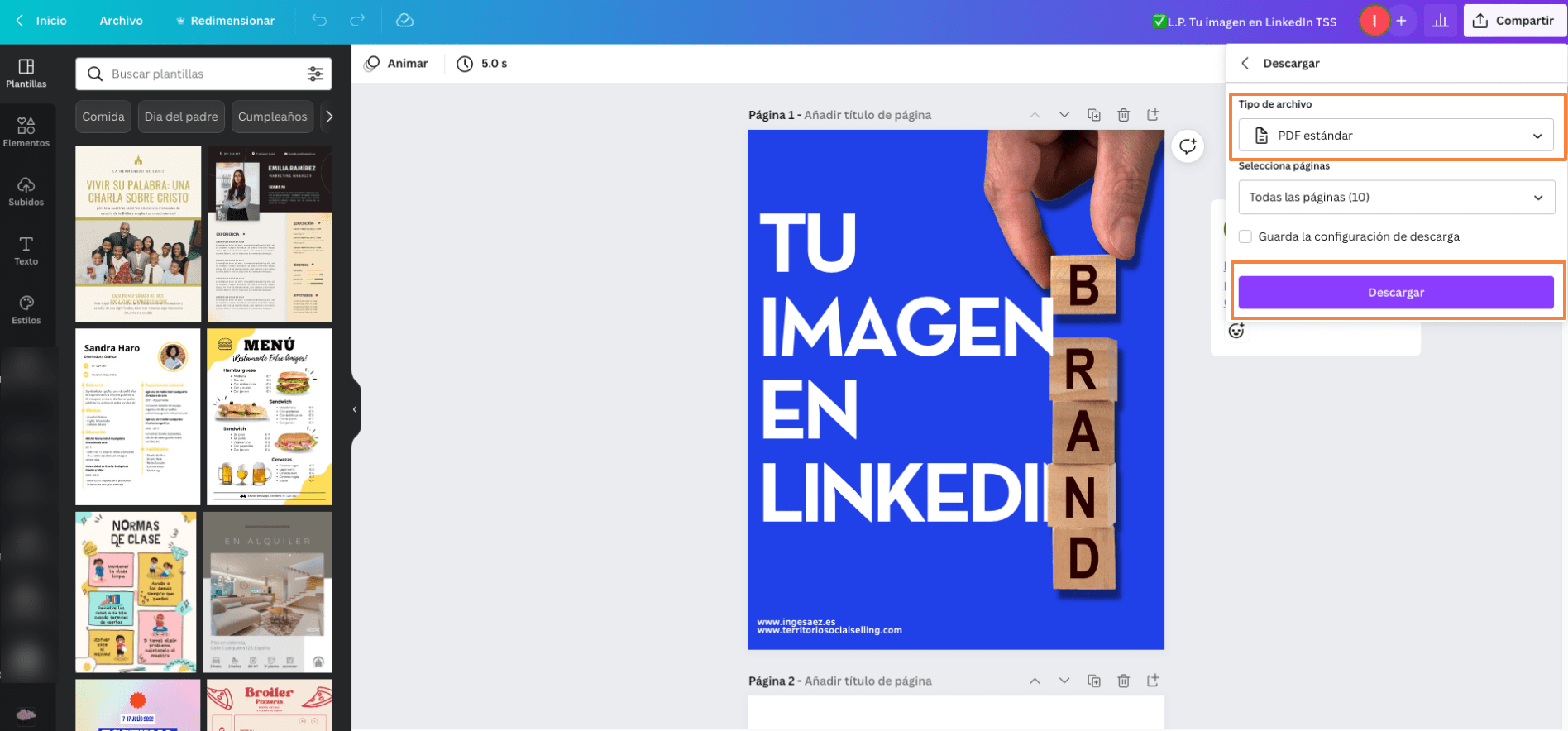Select the Normas de clase template
This screenshot has width=1568, height=731.
[x=136, y=592]
